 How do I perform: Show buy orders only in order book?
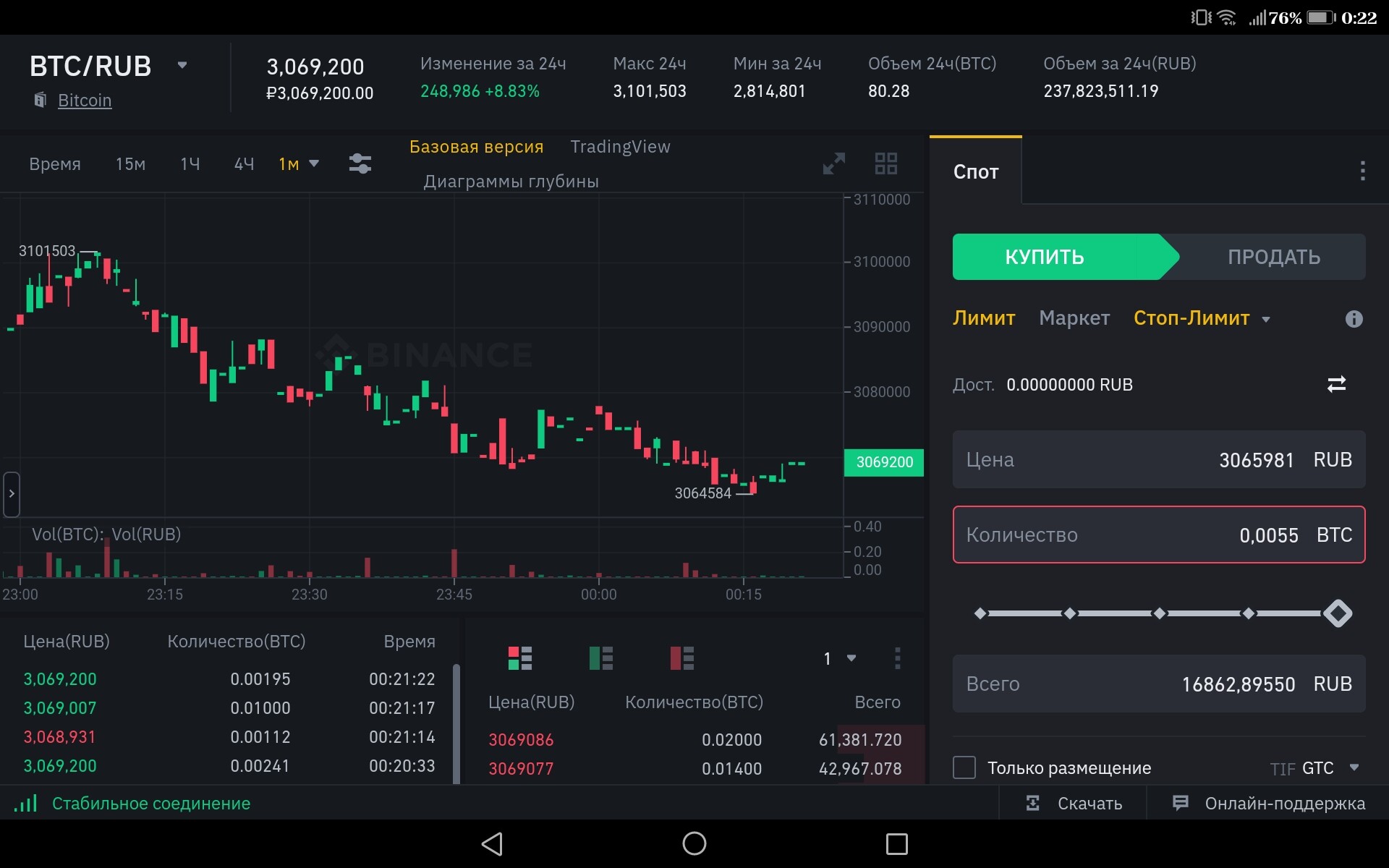pos(600,658)
